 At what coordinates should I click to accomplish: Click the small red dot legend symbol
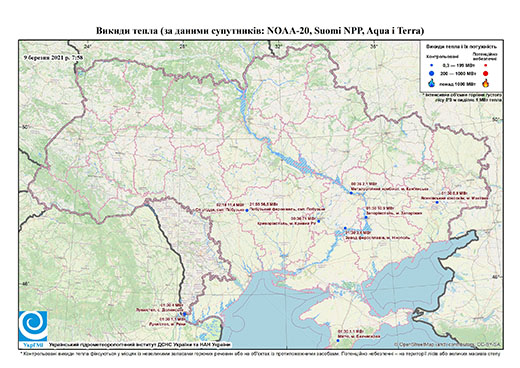(x=486, y=65)
